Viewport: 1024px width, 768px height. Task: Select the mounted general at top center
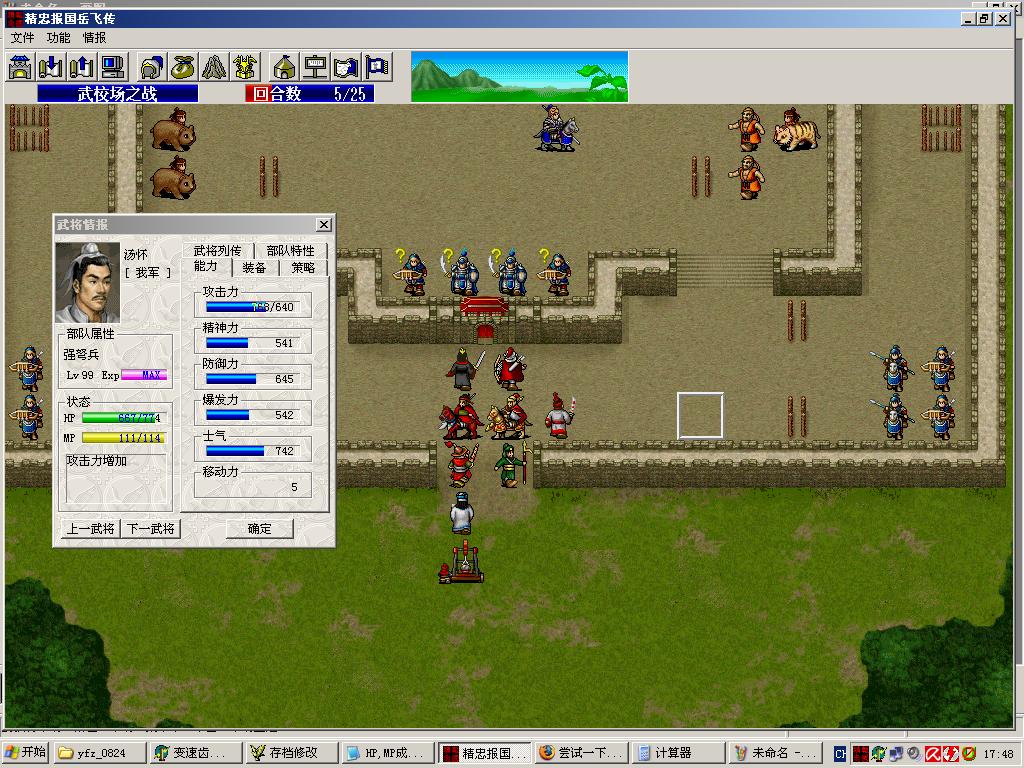click(x=556, y=128)
